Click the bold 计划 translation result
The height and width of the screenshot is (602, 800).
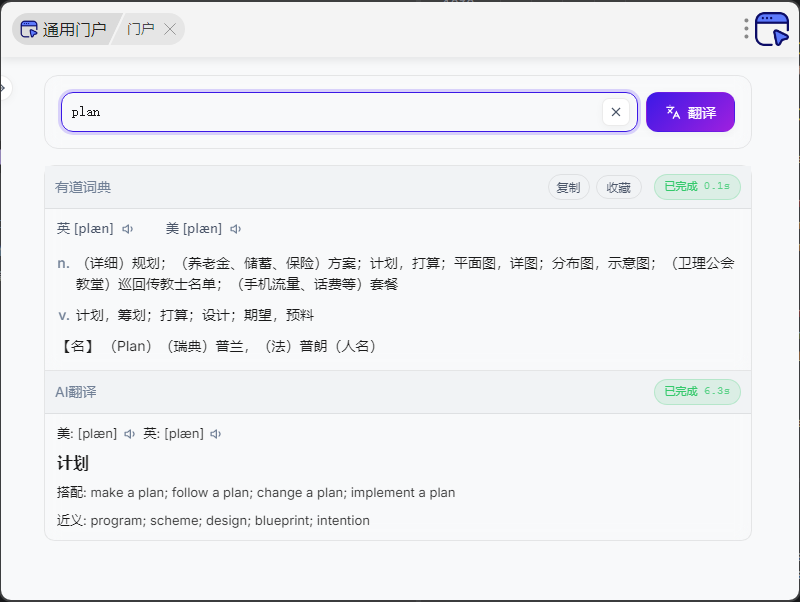[73, 463]
